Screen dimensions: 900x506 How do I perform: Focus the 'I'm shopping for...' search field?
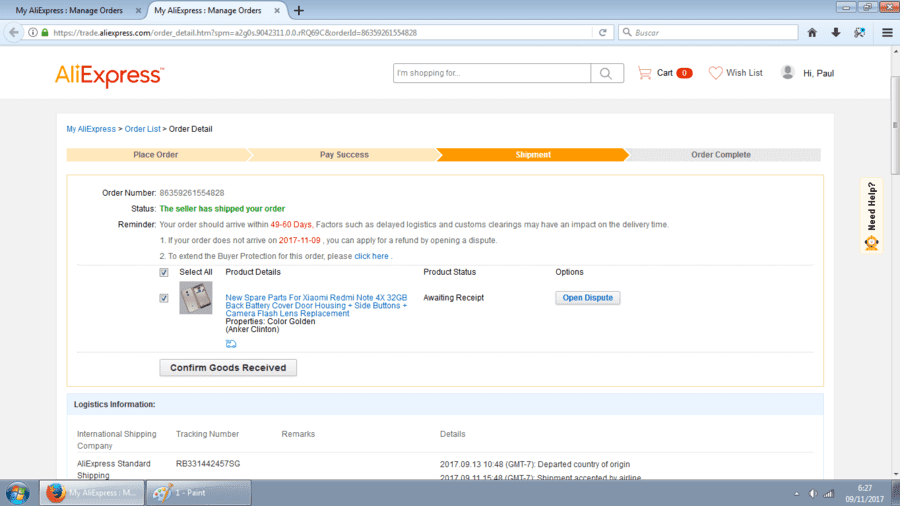pos(492,73)
